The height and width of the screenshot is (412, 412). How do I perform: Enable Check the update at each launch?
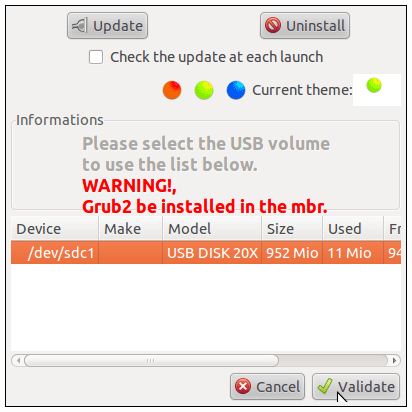point(96,57)
